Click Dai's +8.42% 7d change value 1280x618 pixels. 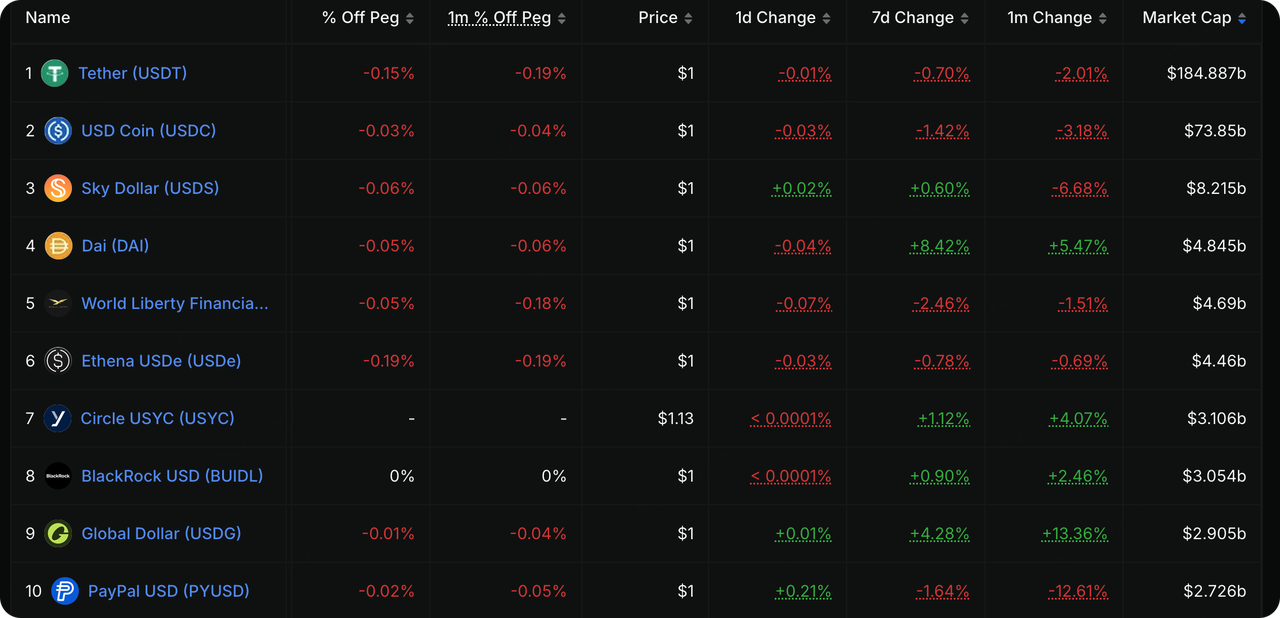pos(939,246)
